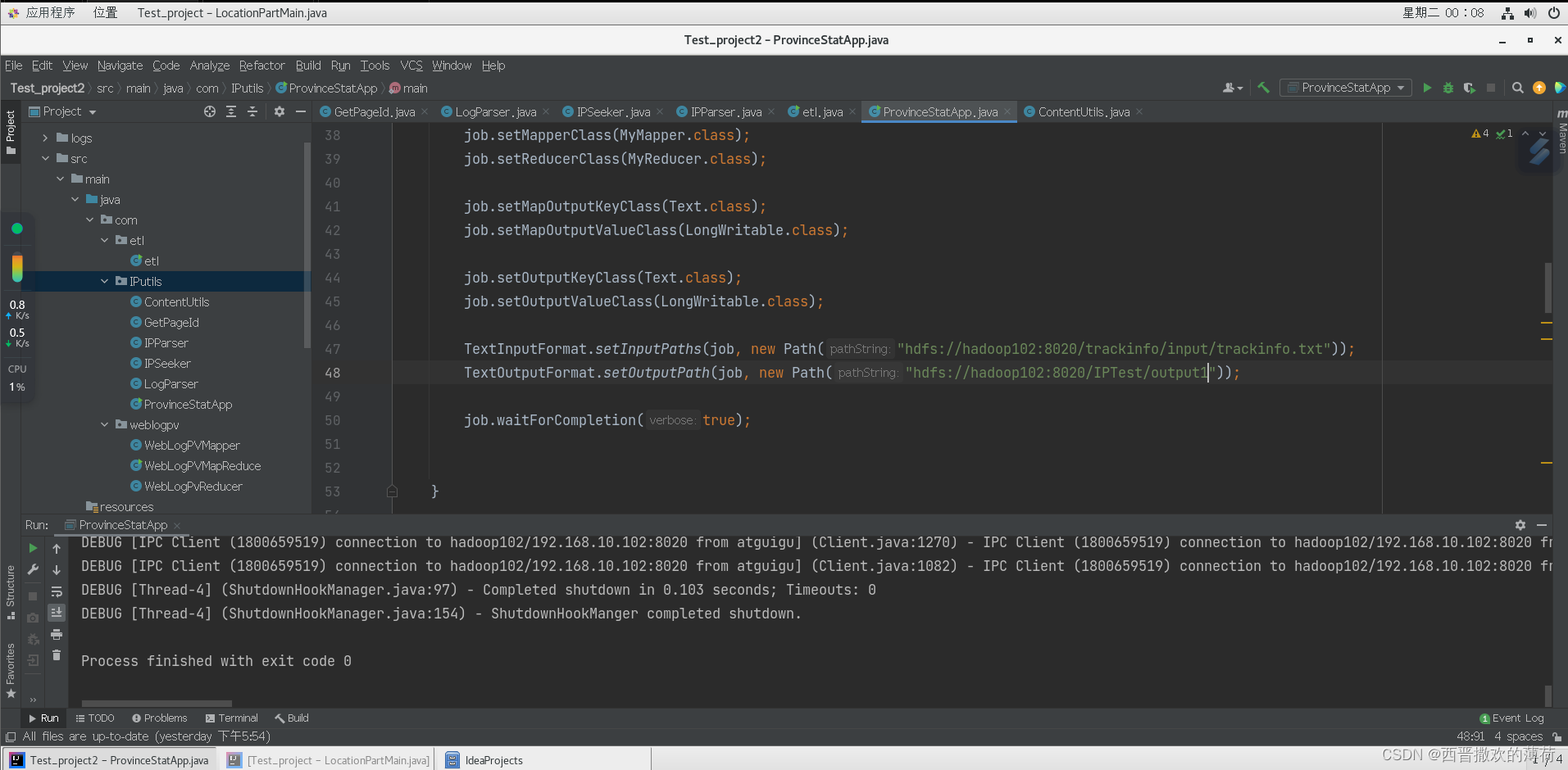The height and width of the screenshot is (770, 1568).
Task: Run ProvinceStatApp with the green play button
Action: (1427, 88)
